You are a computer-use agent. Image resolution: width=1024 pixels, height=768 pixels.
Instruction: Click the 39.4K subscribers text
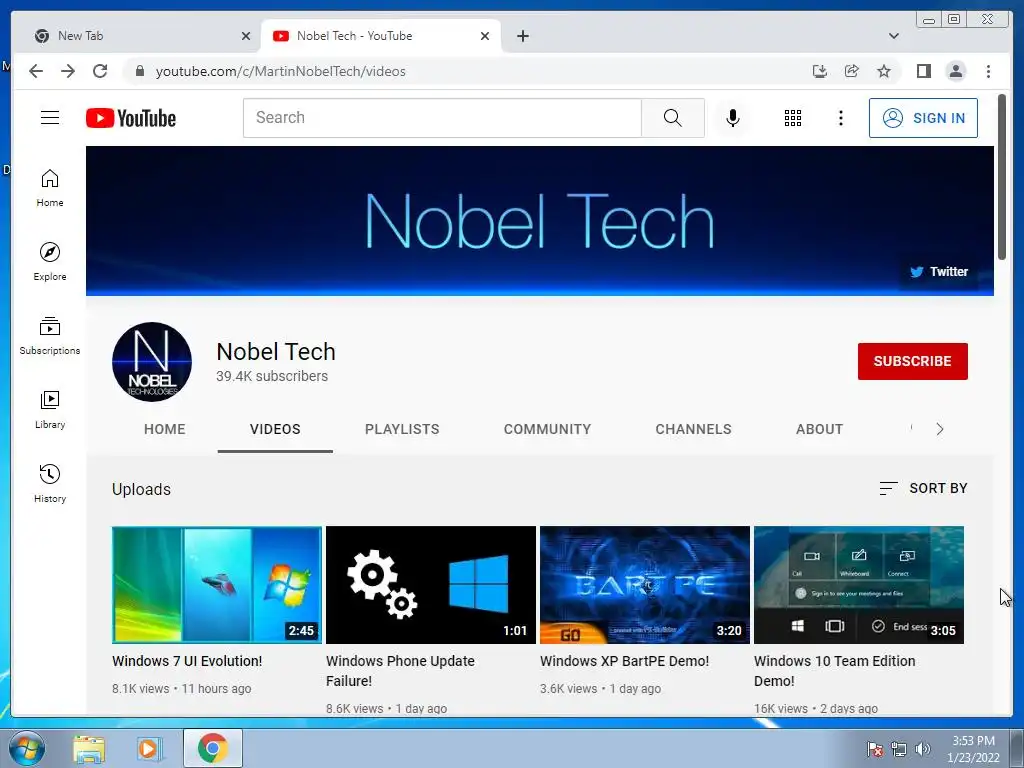[272, 376]
